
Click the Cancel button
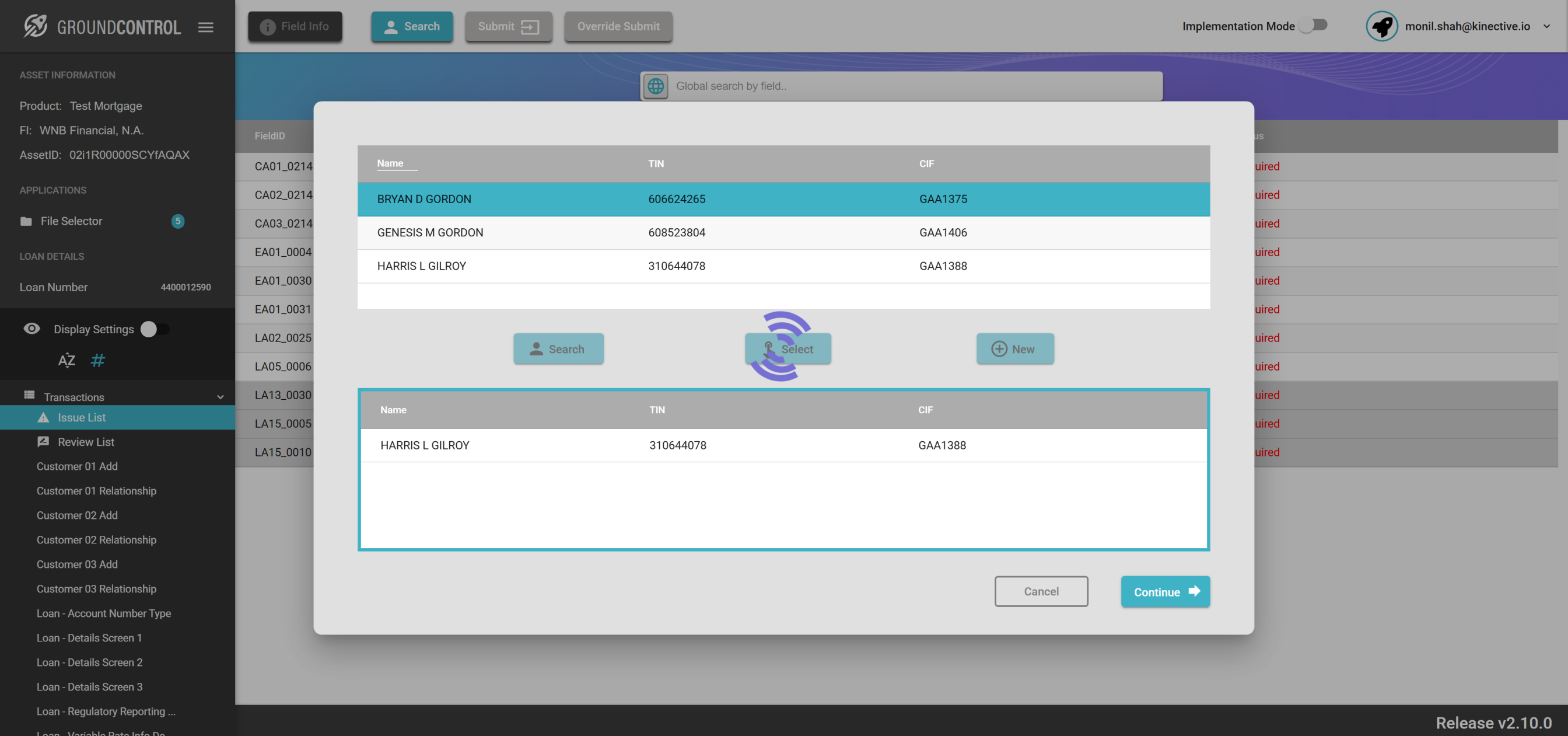(x=1041, y=592)
